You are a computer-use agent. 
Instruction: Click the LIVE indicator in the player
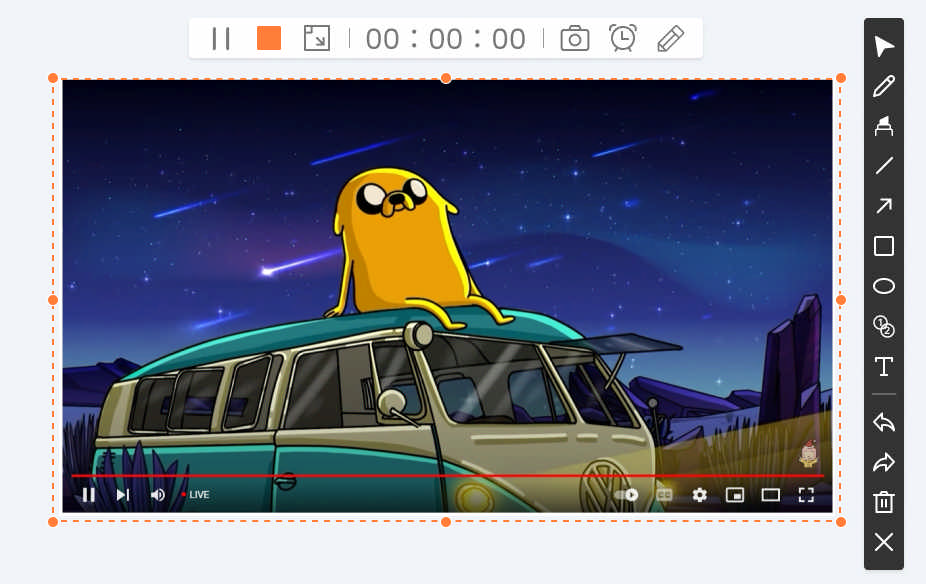click(x=195, y=495)
